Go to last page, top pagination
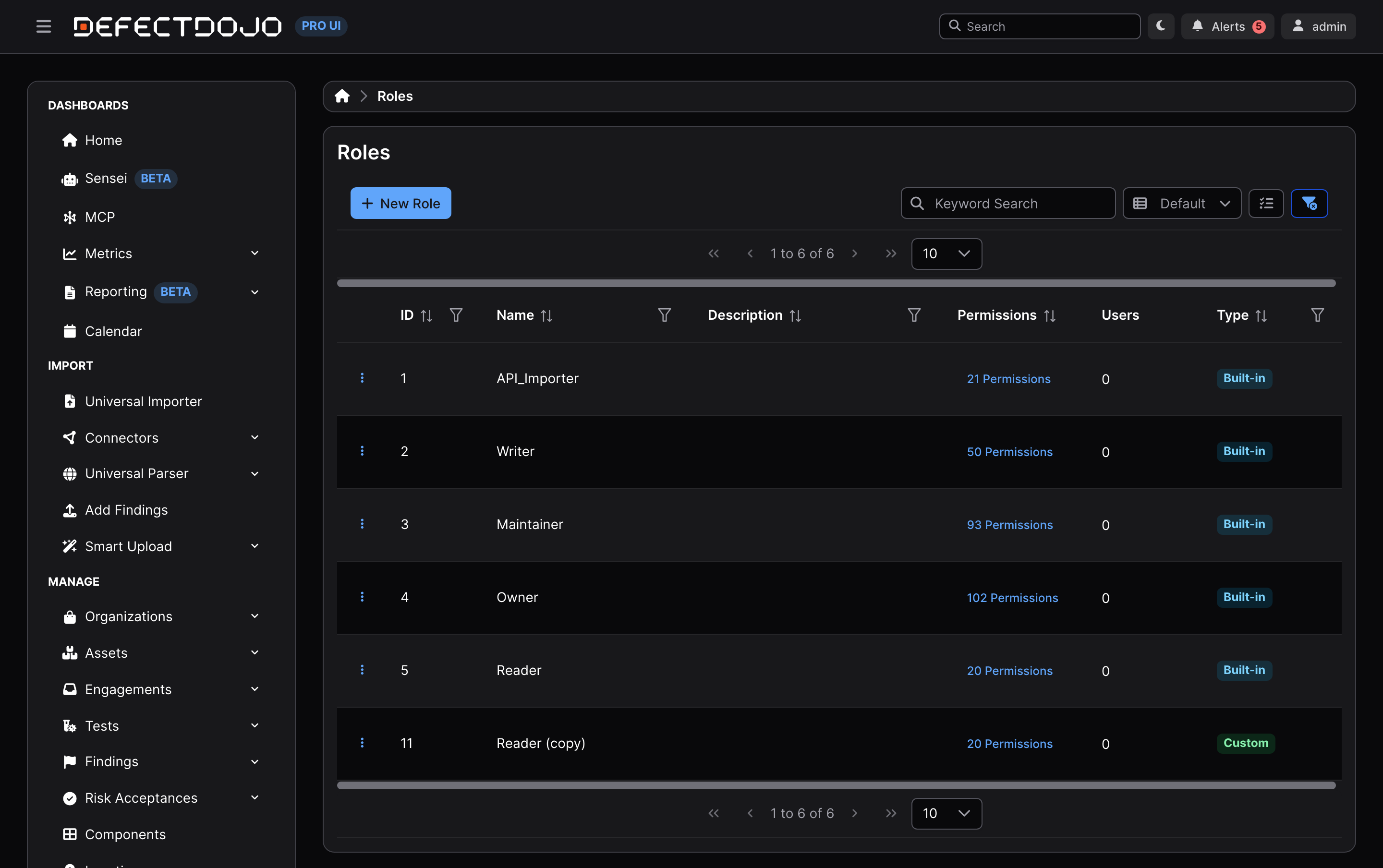The width and height of the screenshot is (1383, 868). 891,254
